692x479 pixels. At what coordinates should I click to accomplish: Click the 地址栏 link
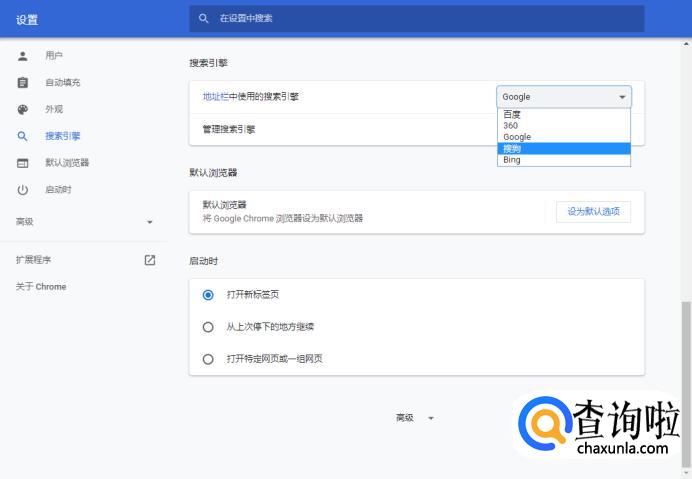tap(216, 97)
